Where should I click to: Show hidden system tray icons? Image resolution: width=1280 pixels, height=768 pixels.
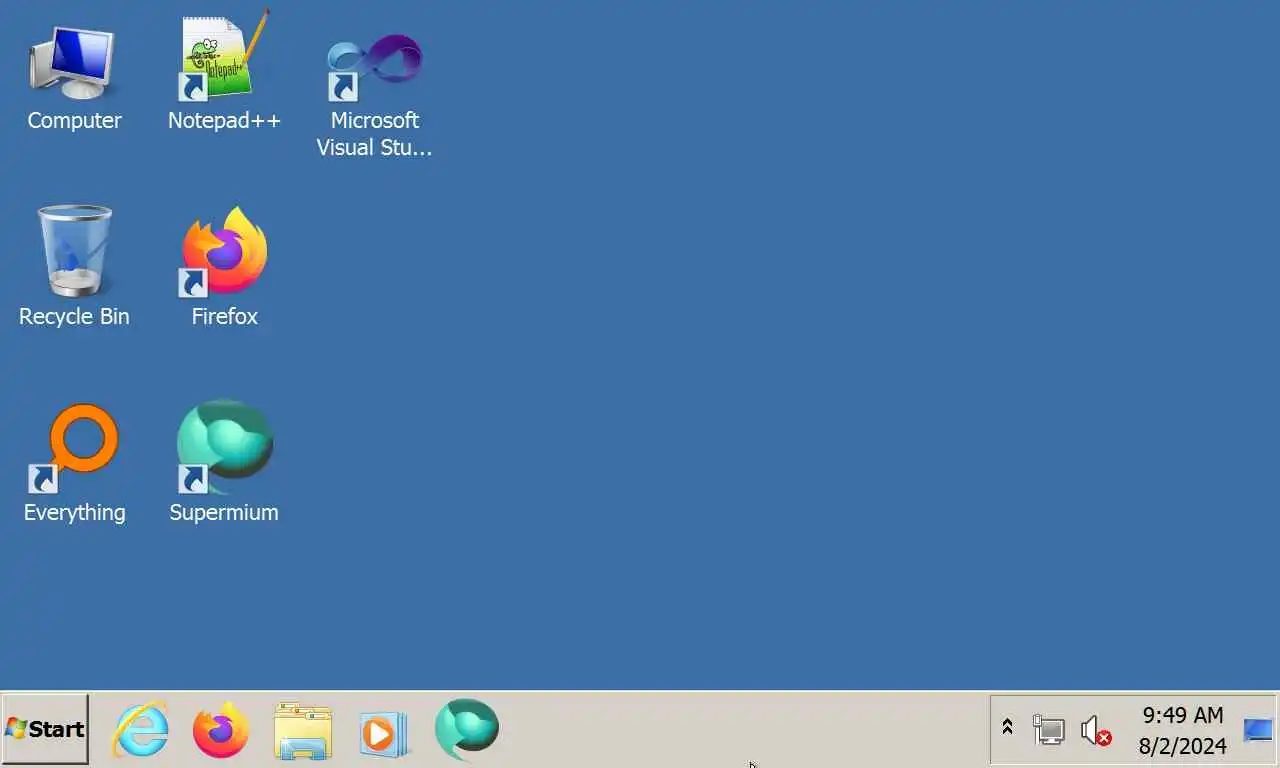1008,728
